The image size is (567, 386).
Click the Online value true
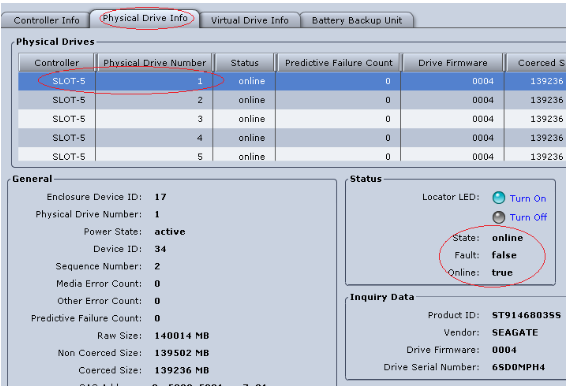point(502,272)
